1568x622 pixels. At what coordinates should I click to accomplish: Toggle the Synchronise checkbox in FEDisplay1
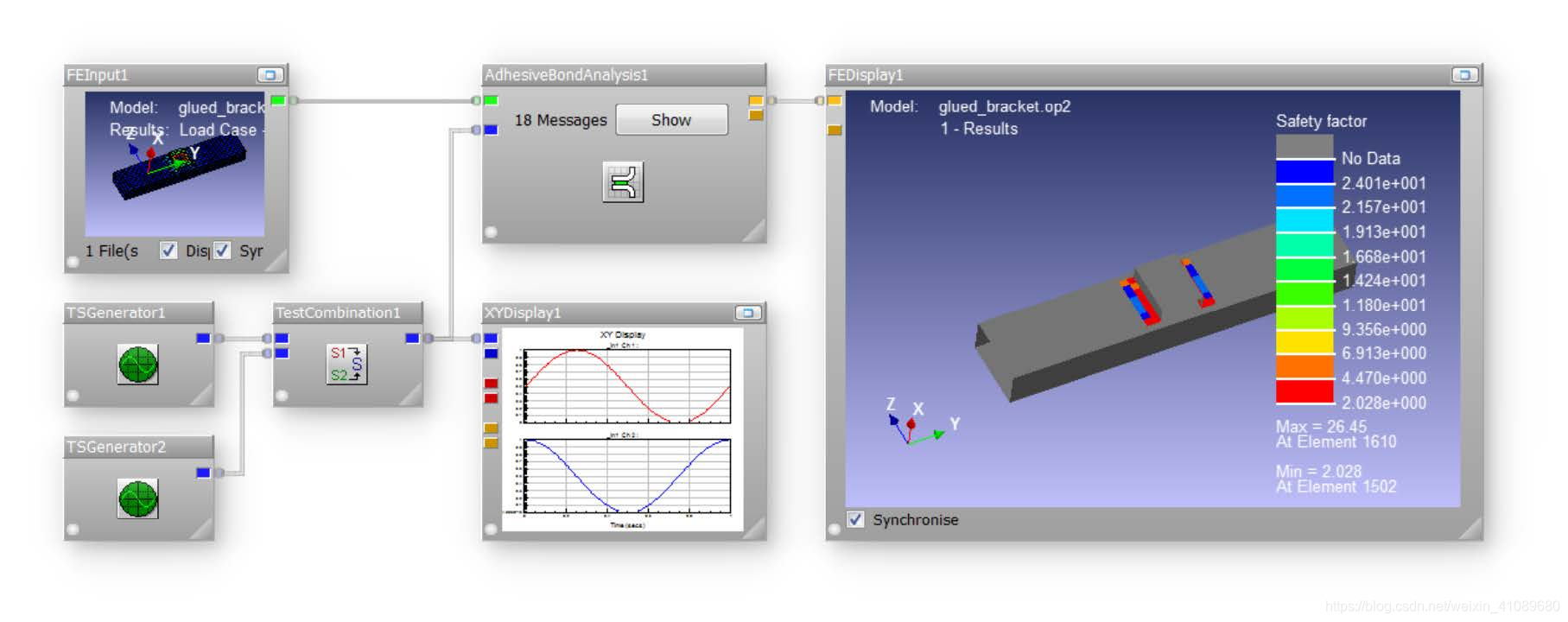855,519
